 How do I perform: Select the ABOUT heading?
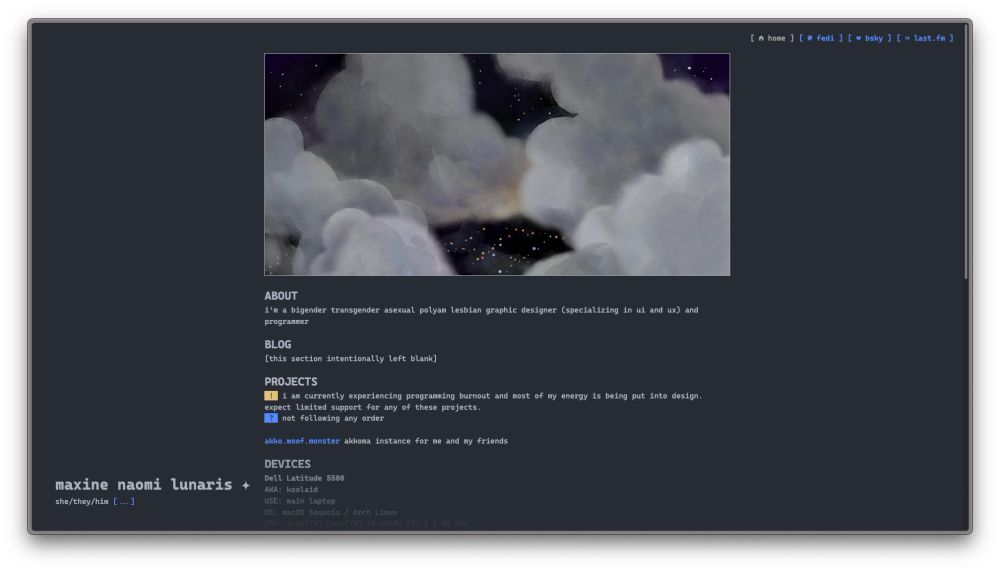coord(281,296)
